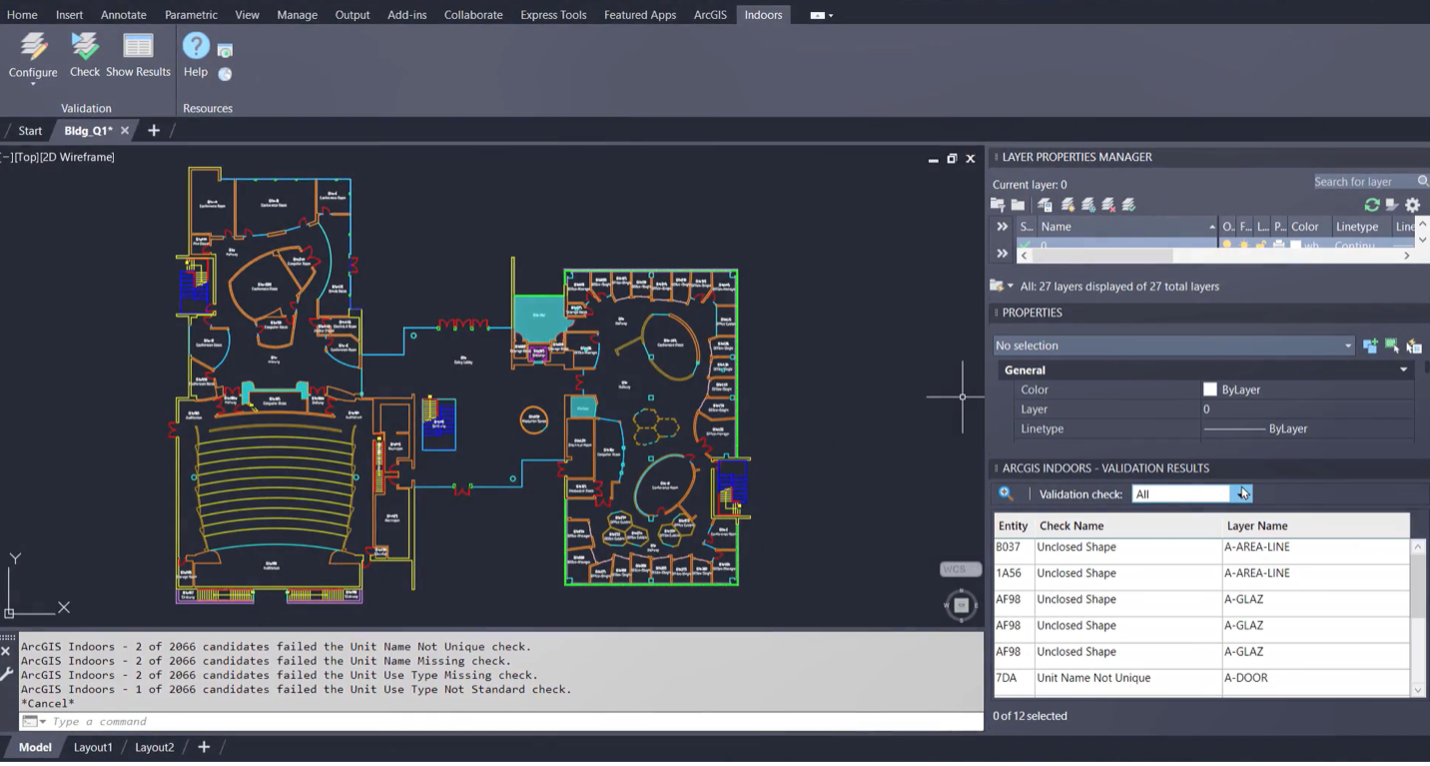Open the Configure tool in the Validation panel

point(33,52)
